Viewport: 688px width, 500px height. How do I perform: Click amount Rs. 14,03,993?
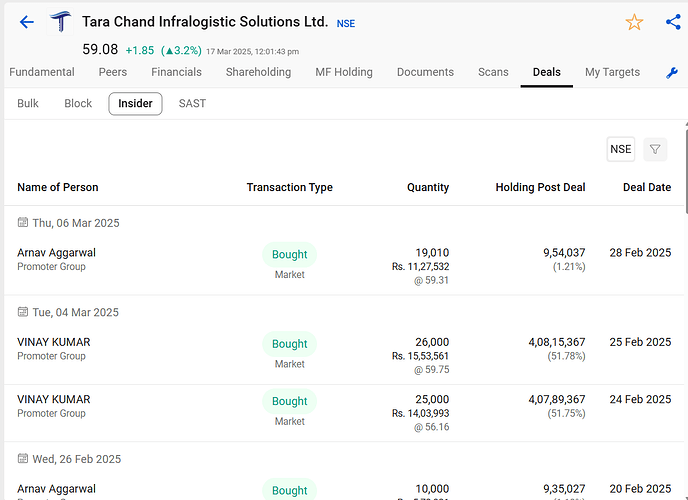pos(420,413)
